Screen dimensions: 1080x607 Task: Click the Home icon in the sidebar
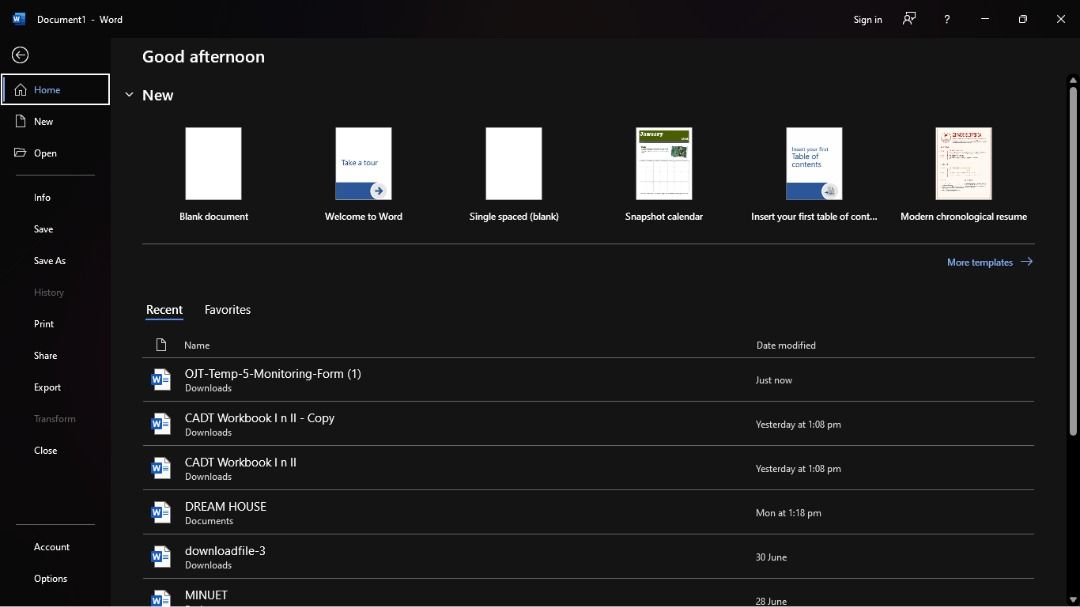click(x=21, y=90)
